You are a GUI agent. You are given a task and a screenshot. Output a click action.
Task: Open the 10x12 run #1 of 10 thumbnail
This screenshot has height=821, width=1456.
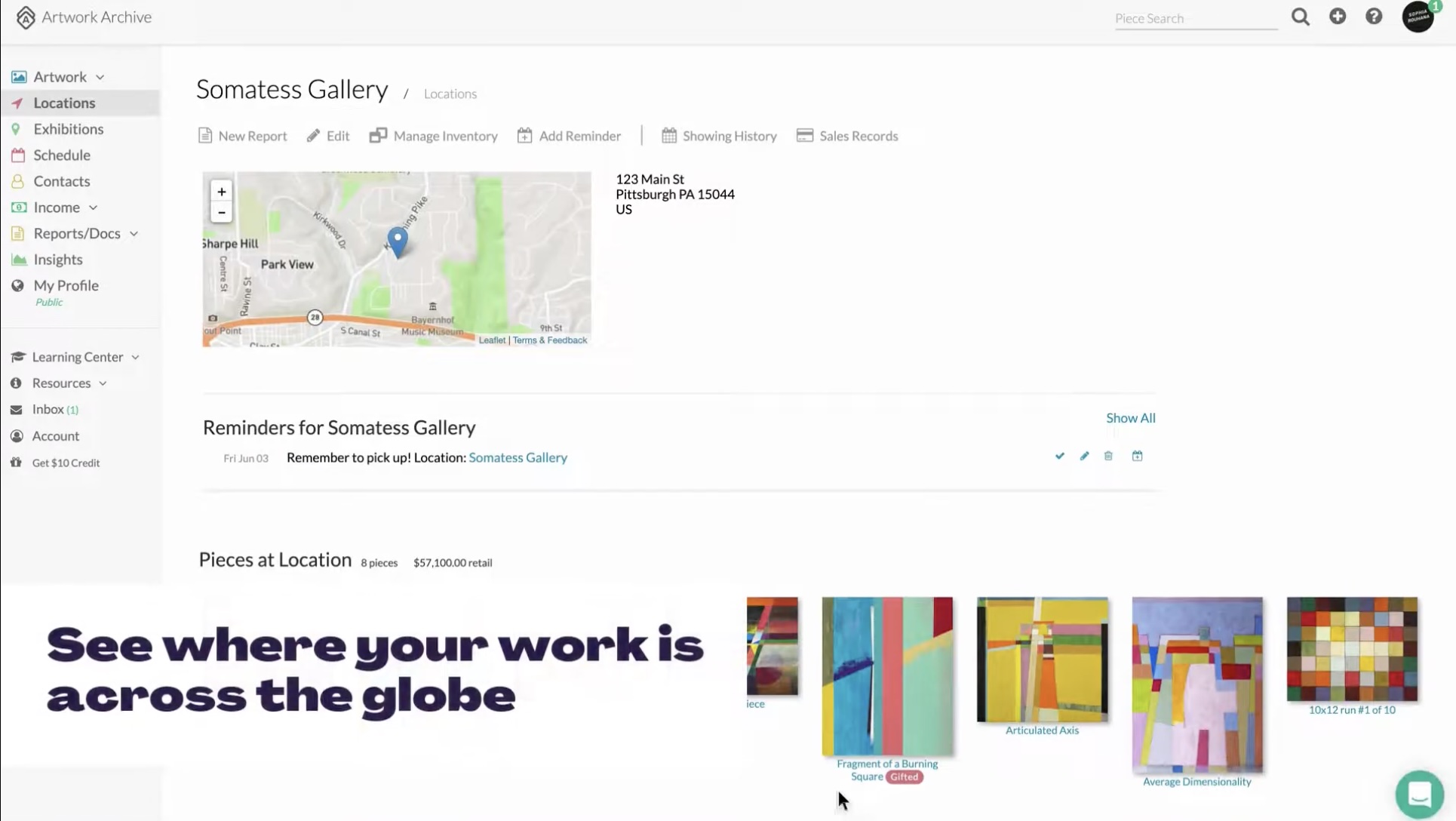(1352, 649)
